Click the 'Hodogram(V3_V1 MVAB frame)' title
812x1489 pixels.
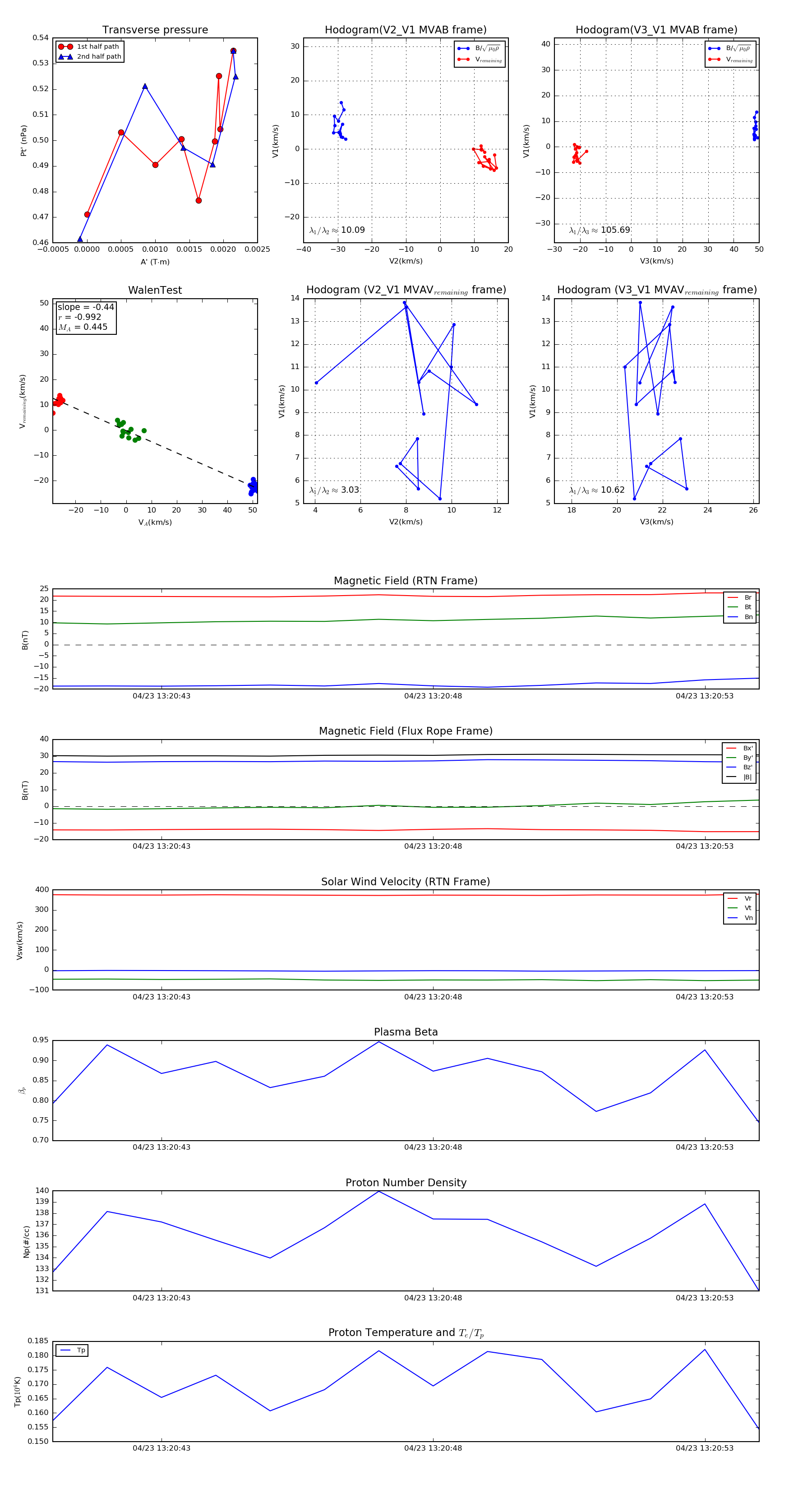pos(656,30)
